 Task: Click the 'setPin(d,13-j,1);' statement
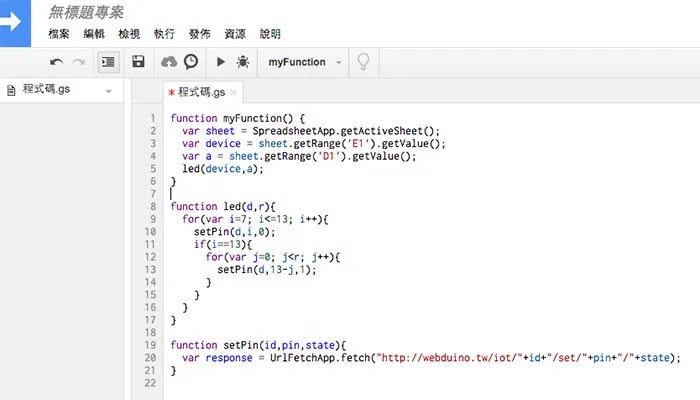point(267,270)
